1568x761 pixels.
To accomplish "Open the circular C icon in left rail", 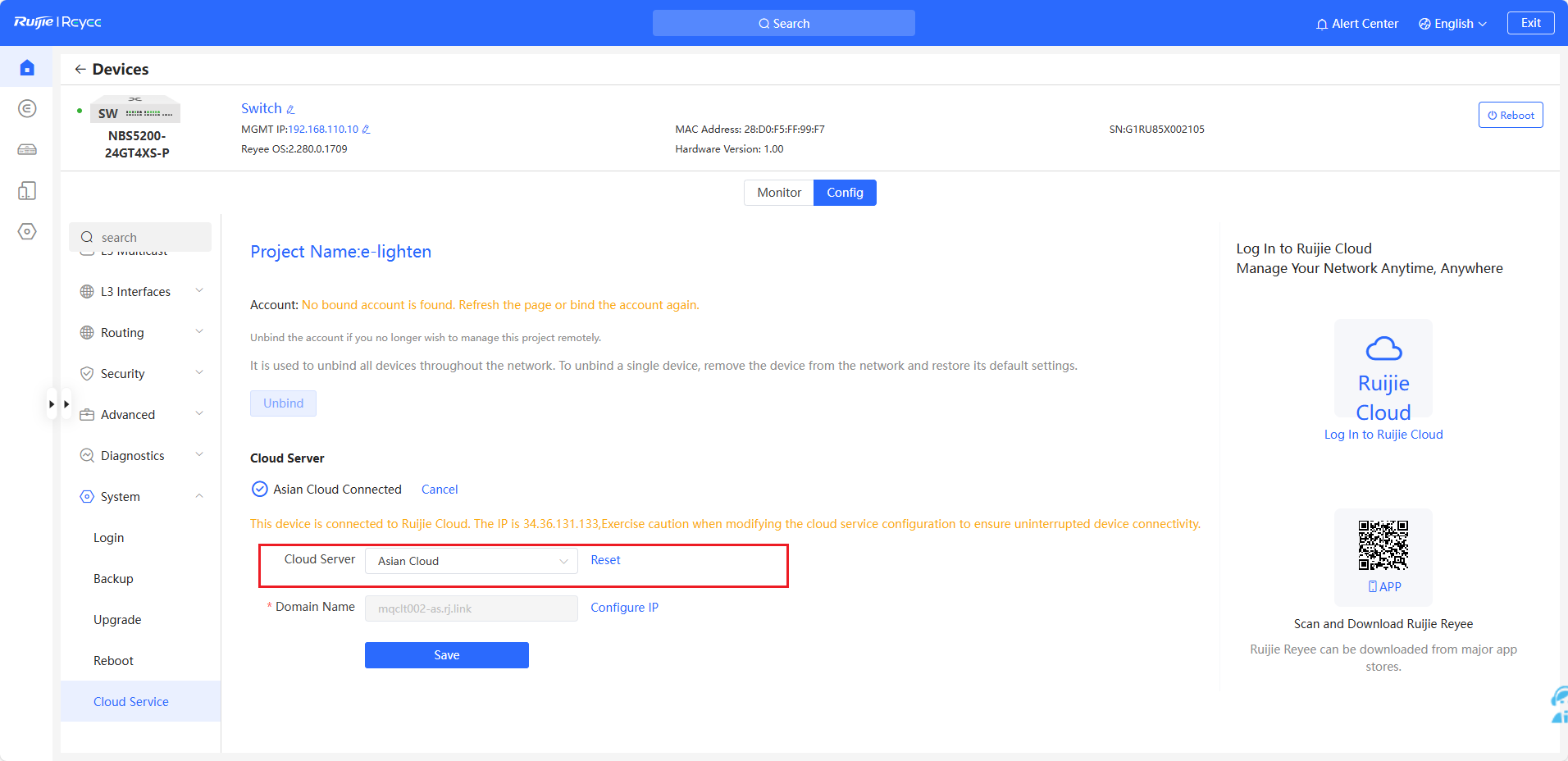I will 27,108.
